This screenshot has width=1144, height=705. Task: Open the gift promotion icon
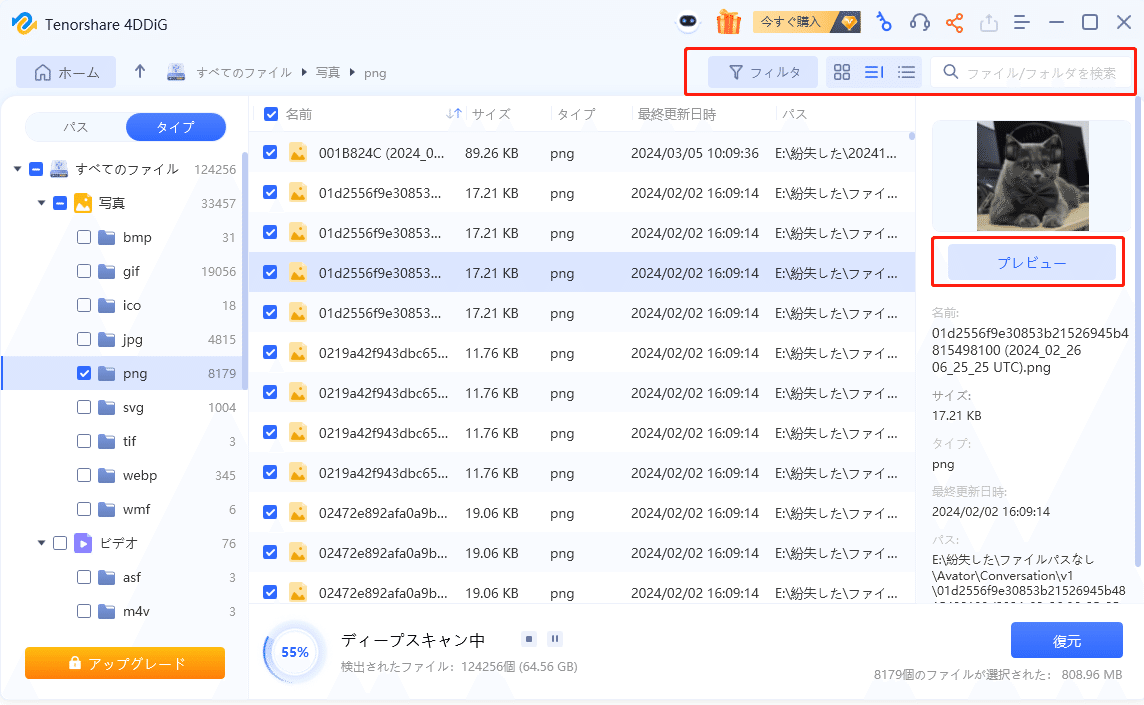click(728, 21)
